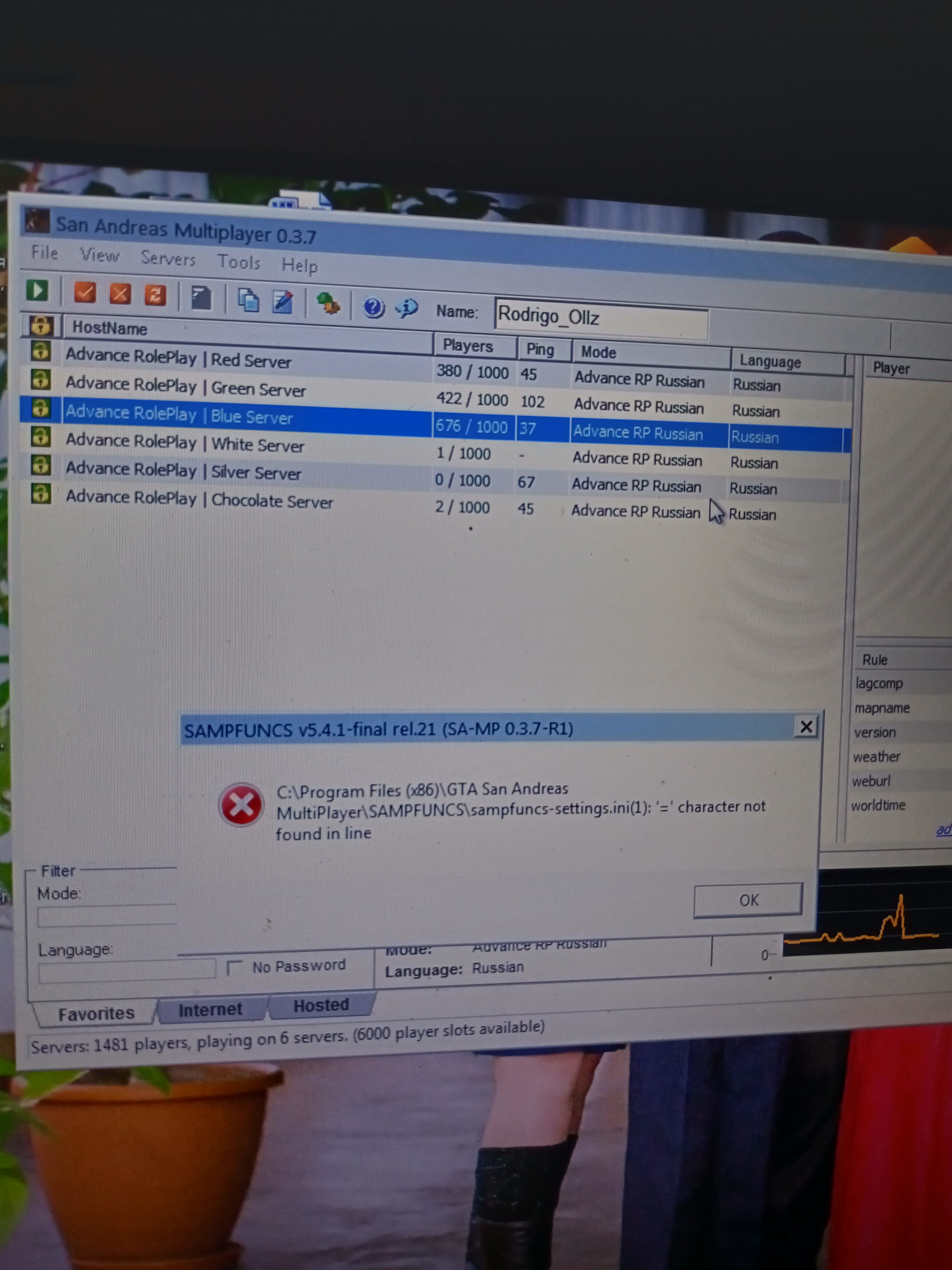Click the Master List page icon

pyautogui.click(x=201, y=298)
